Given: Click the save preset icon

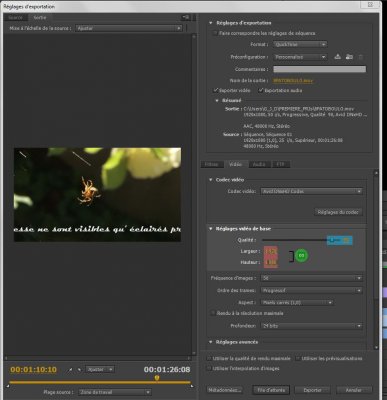Looking at the screenshot, I should (337, 57).
